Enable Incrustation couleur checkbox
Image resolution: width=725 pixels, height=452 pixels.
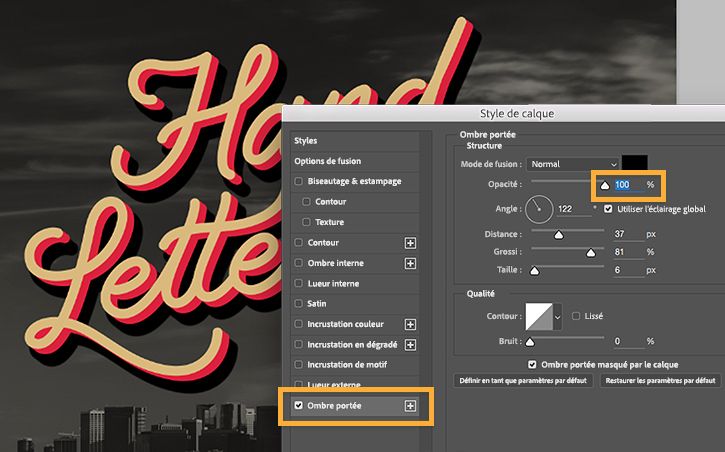pyautogui.click(x=299, y=324)
